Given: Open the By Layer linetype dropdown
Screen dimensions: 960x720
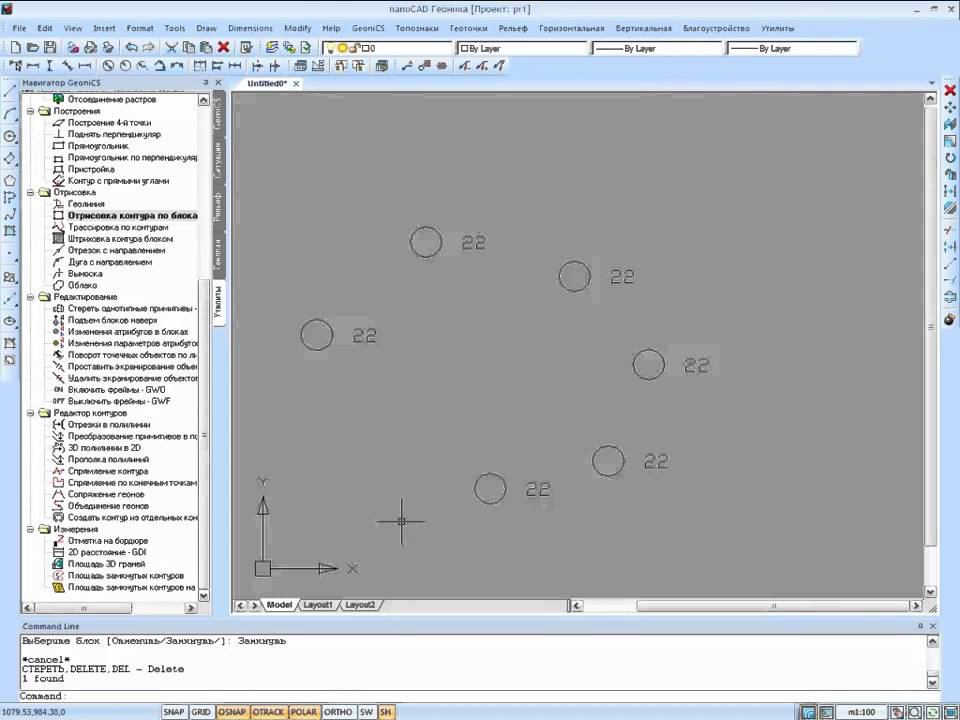Looking at the screenshot, I should [x=658, y=48].
